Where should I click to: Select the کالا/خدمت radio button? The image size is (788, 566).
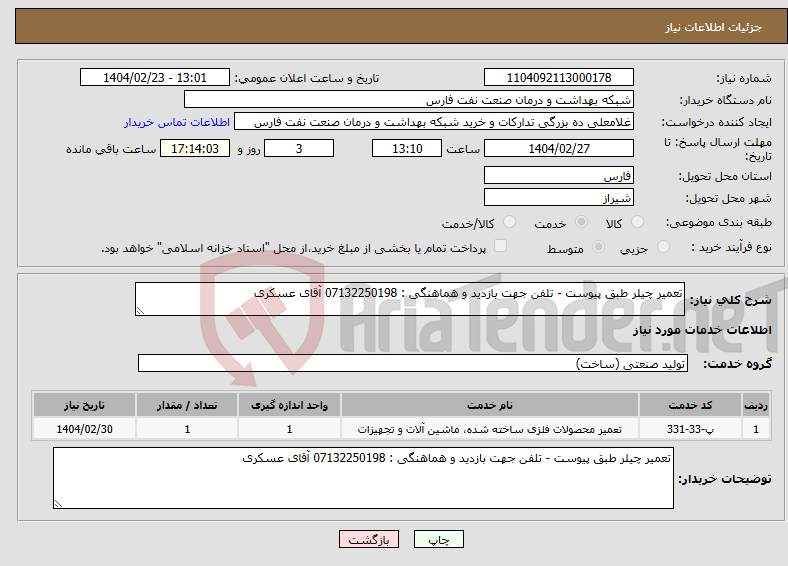[x=509, y=222]
